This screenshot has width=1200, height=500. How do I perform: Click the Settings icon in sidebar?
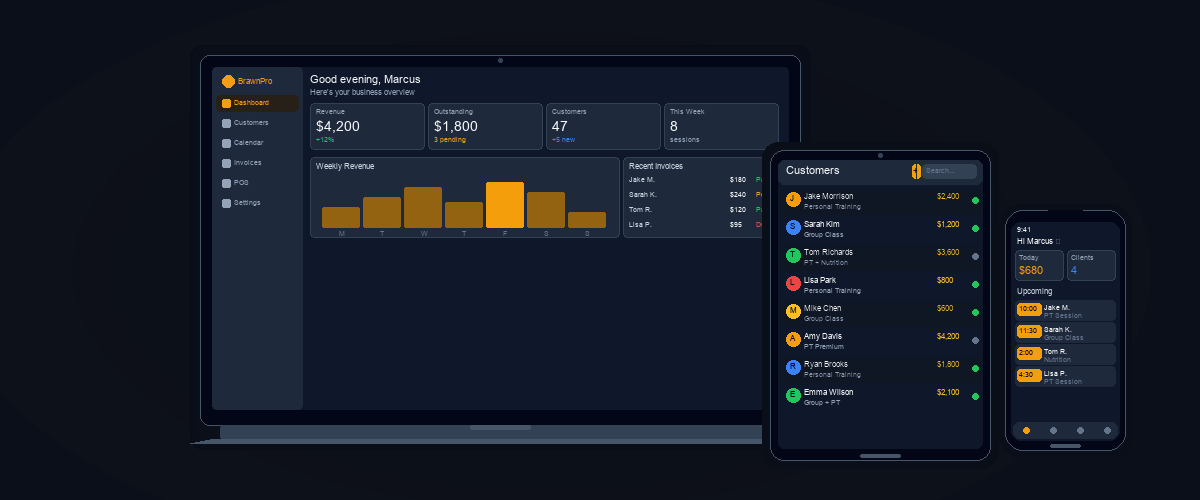coord(226,203)
